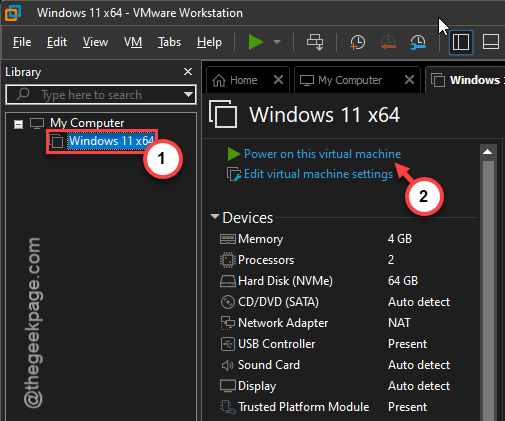
Task: Collapse the Devices section
Action: [215, 217]
